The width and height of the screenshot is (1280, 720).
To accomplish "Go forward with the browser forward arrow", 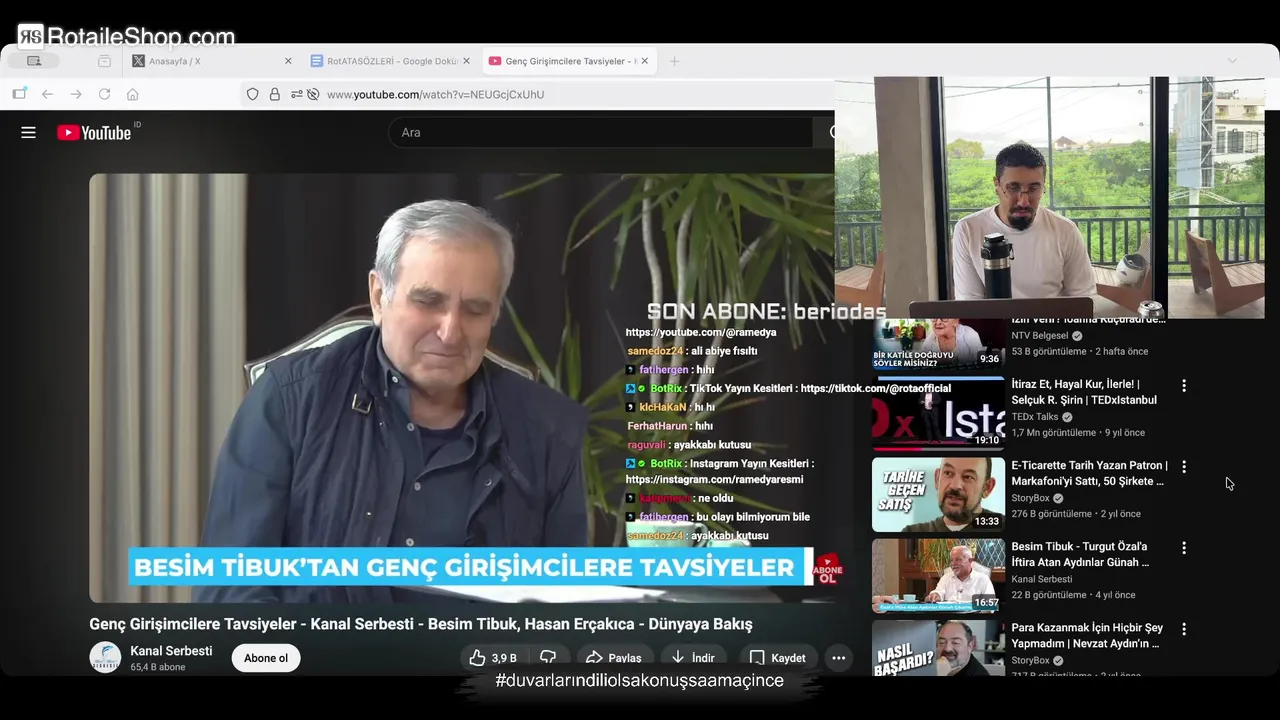I will tap(76, 94).
